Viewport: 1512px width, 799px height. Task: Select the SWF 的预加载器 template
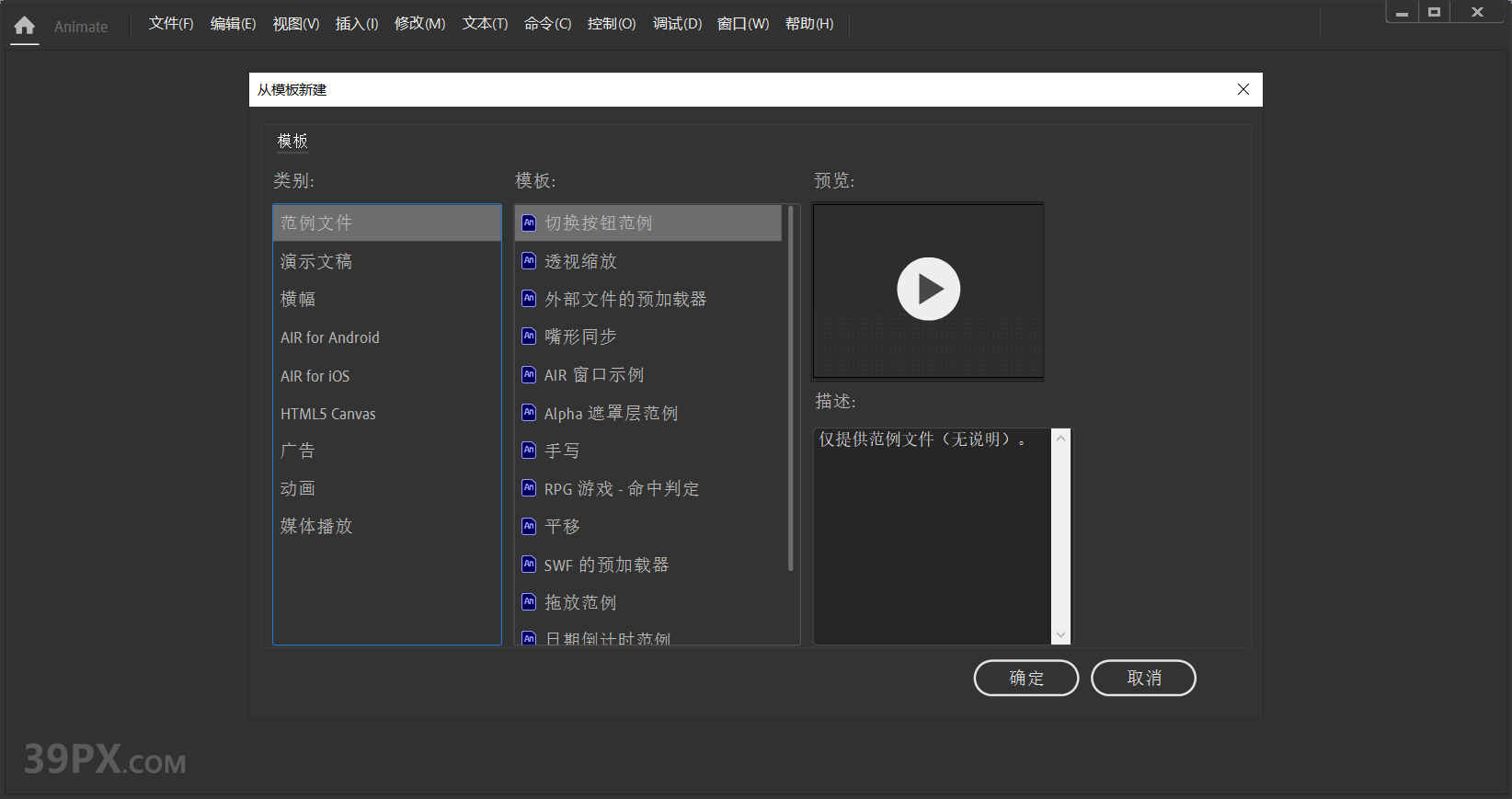pyautogui.click(x=648, y=565)
